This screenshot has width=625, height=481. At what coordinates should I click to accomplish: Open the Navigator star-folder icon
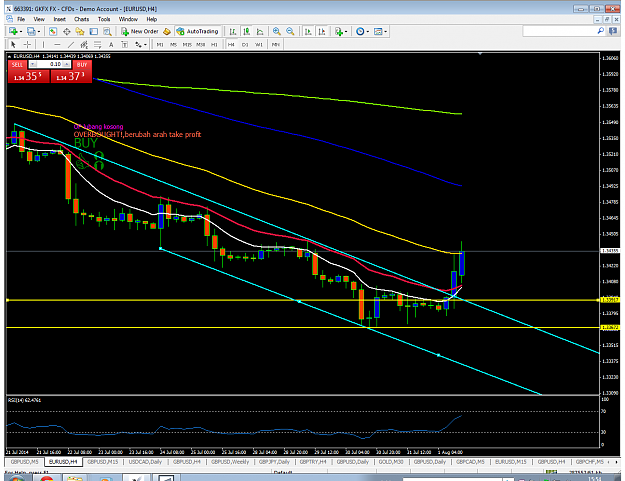click(80, 31)
